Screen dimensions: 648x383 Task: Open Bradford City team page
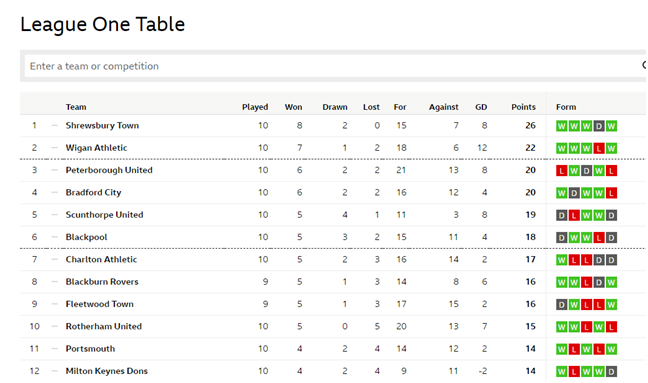[93, 193]
